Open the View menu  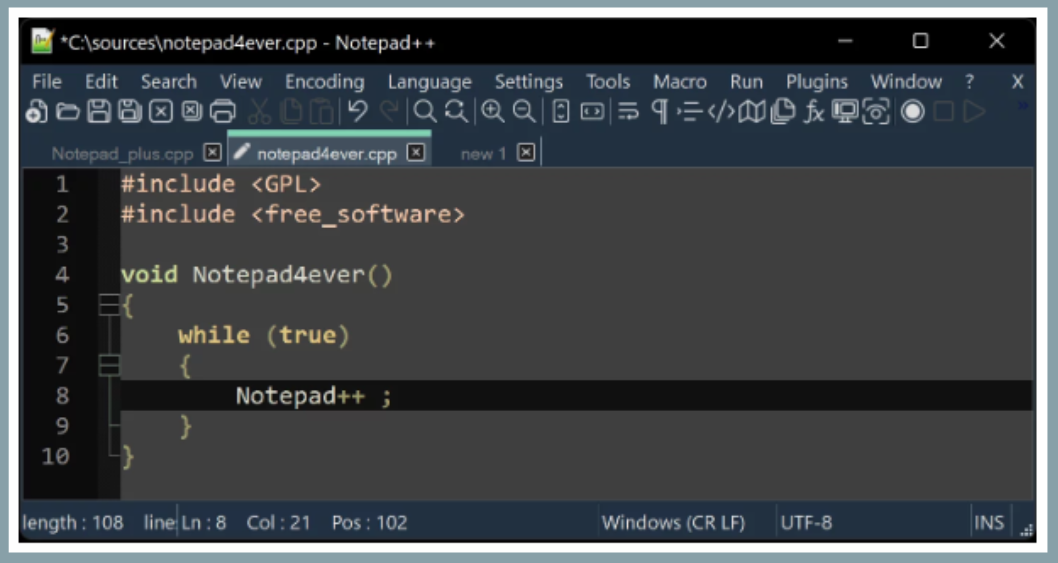pos(240,82)
